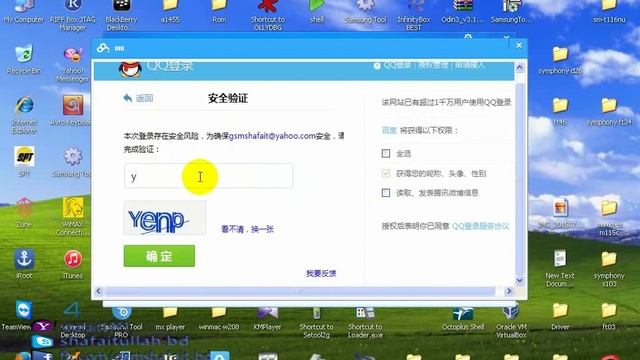Click the green 确定 confirm button
This screenshot has height=360, width=640.
159,256
